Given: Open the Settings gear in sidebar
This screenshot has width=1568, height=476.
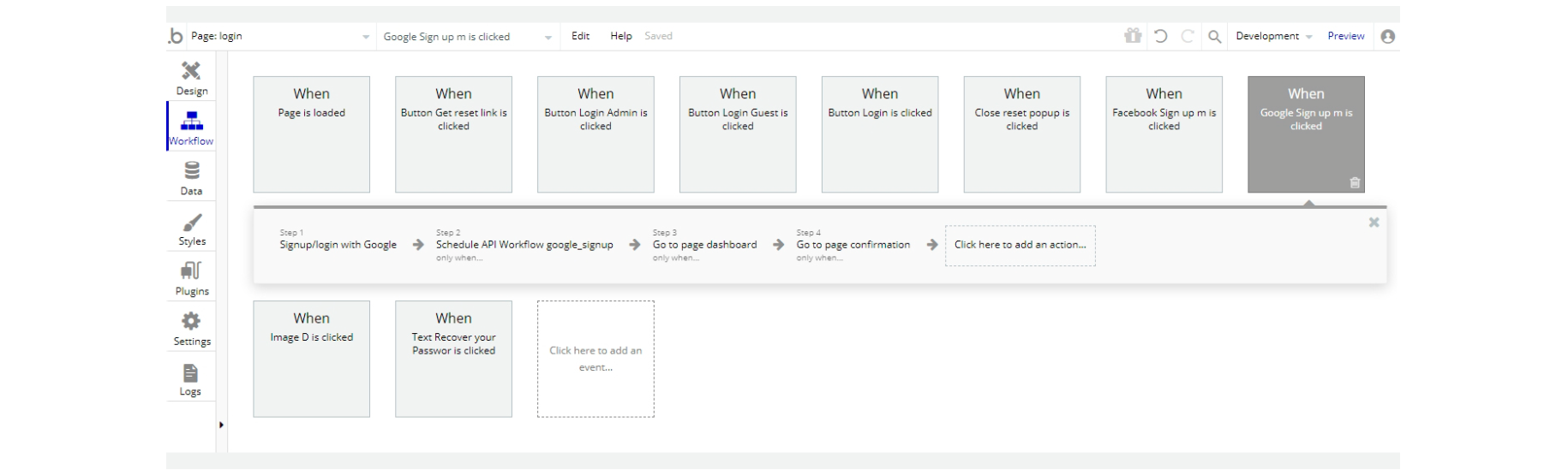Looking at the screenshot, I should point(191,329).
